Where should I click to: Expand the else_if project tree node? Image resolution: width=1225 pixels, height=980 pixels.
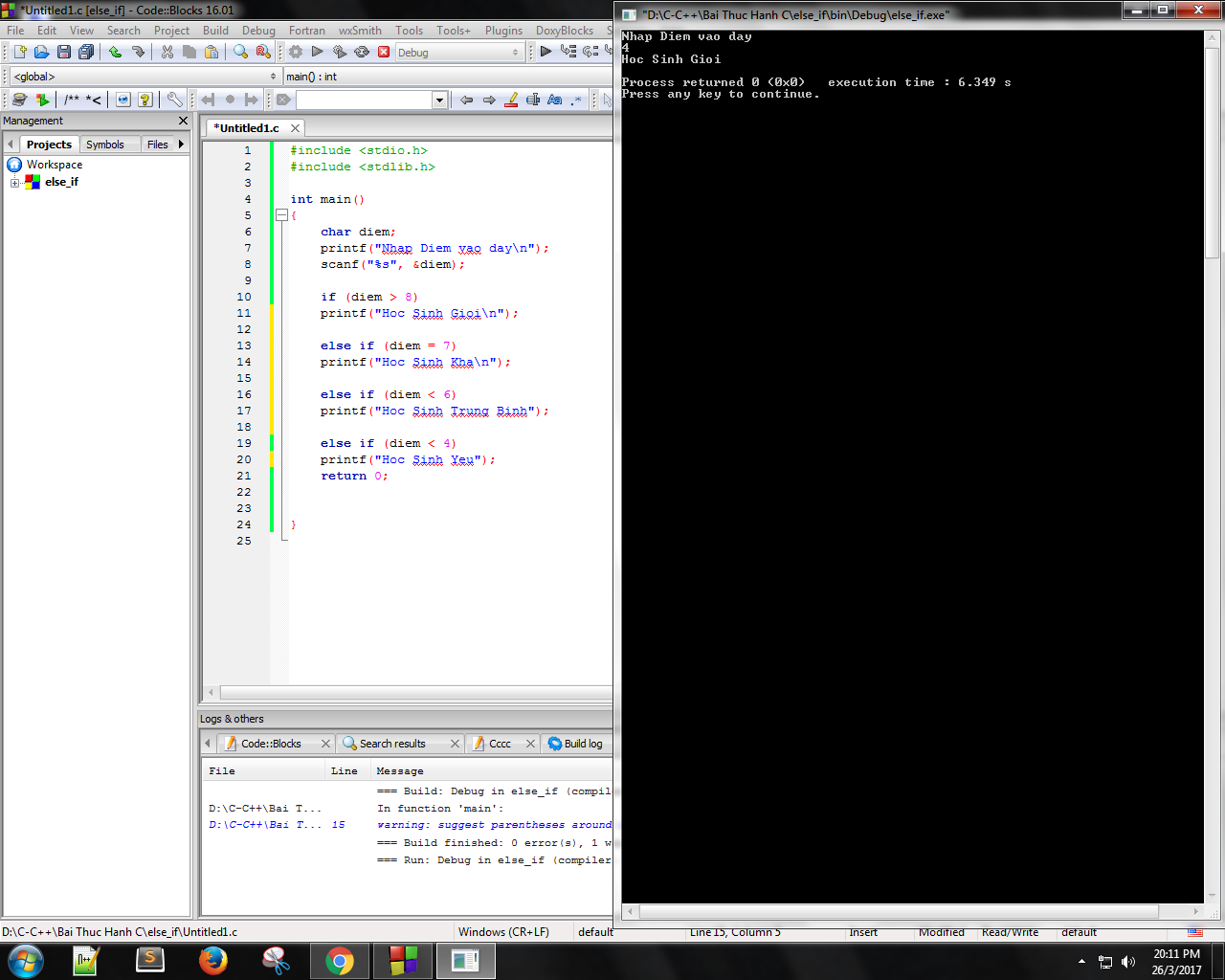[14, 182]
